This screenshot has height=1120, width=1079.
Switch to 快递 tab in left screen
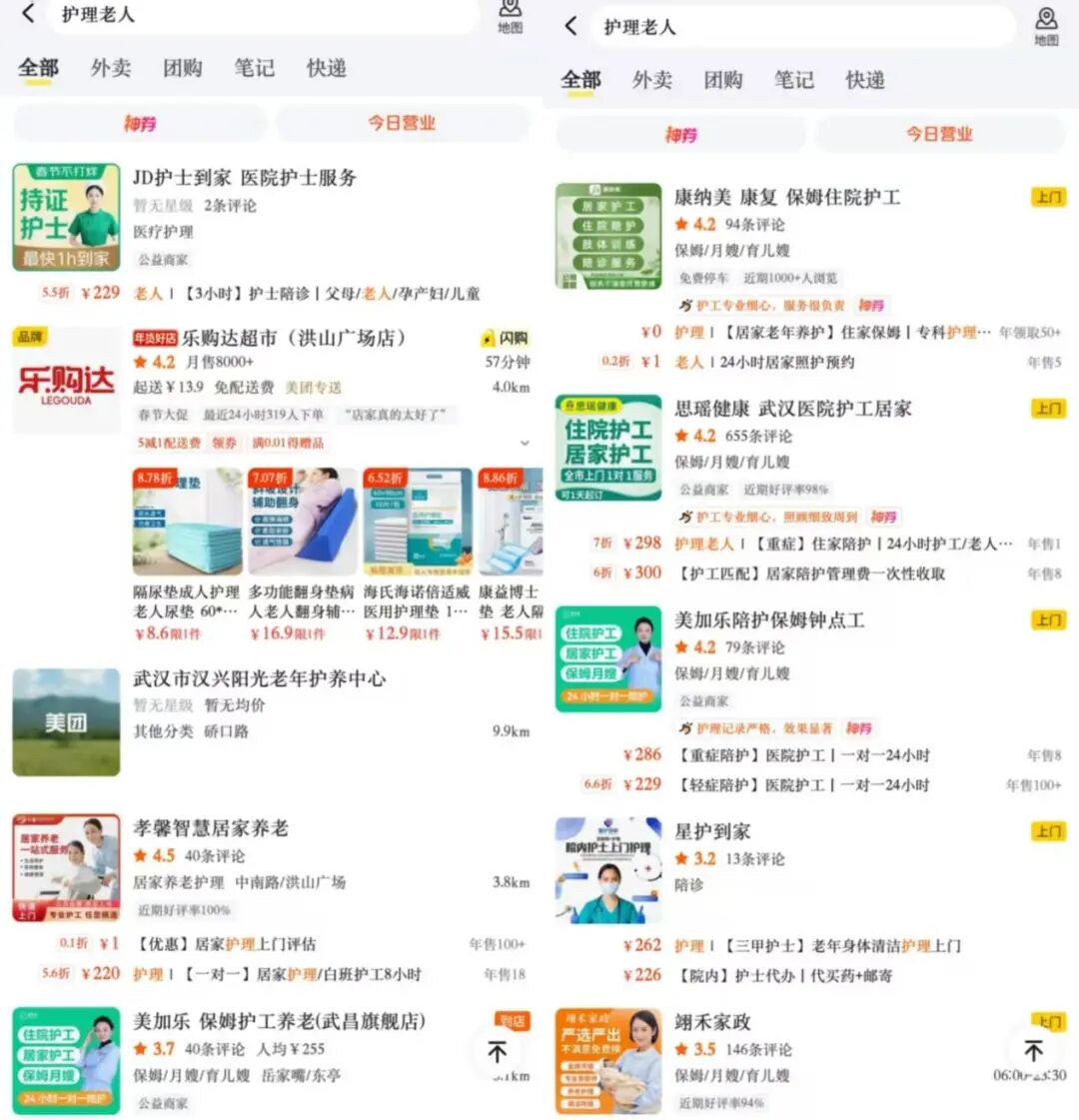(327, 69)
